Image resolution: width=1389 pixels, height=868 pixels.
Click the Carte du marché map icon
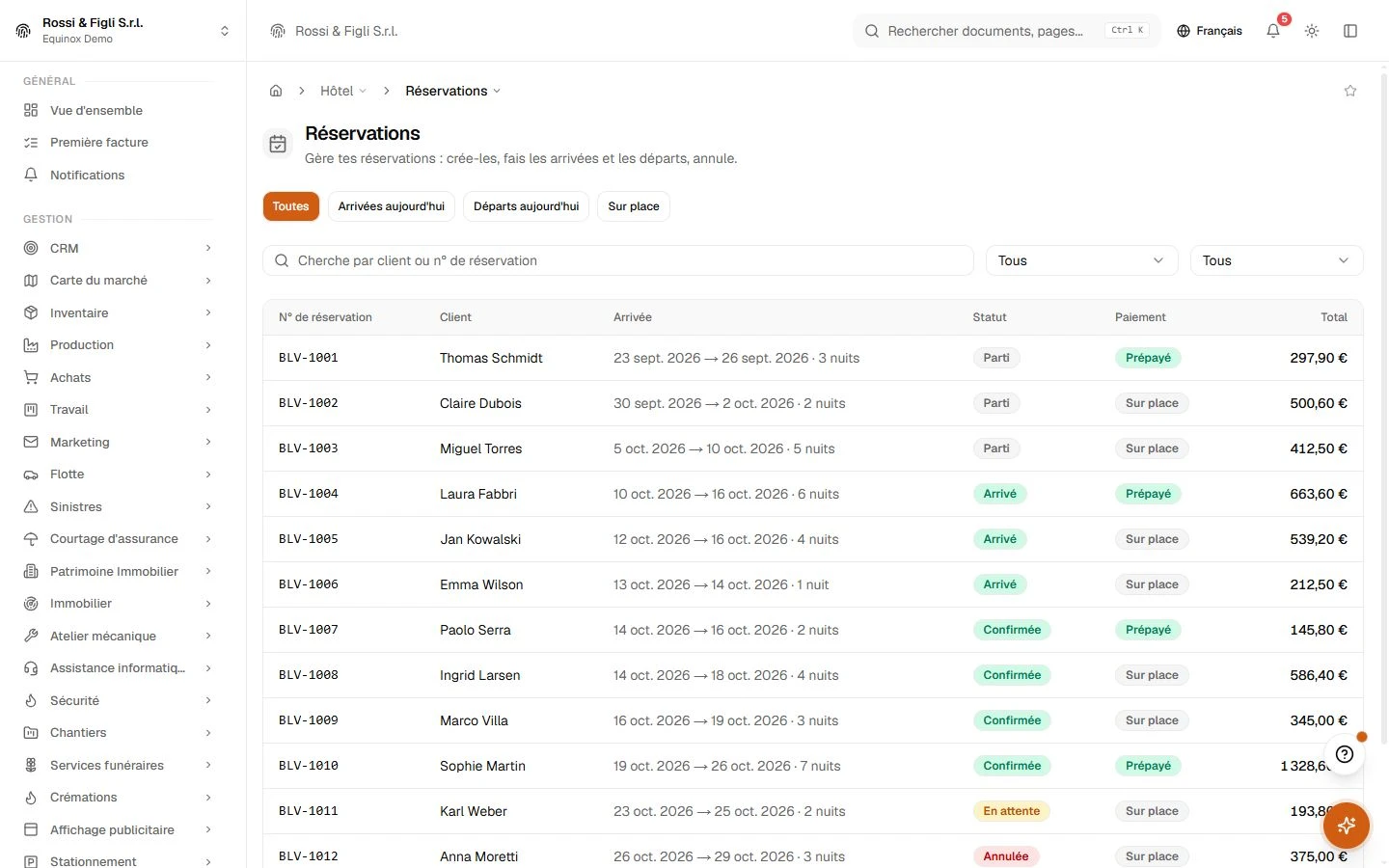coord(31,281)
